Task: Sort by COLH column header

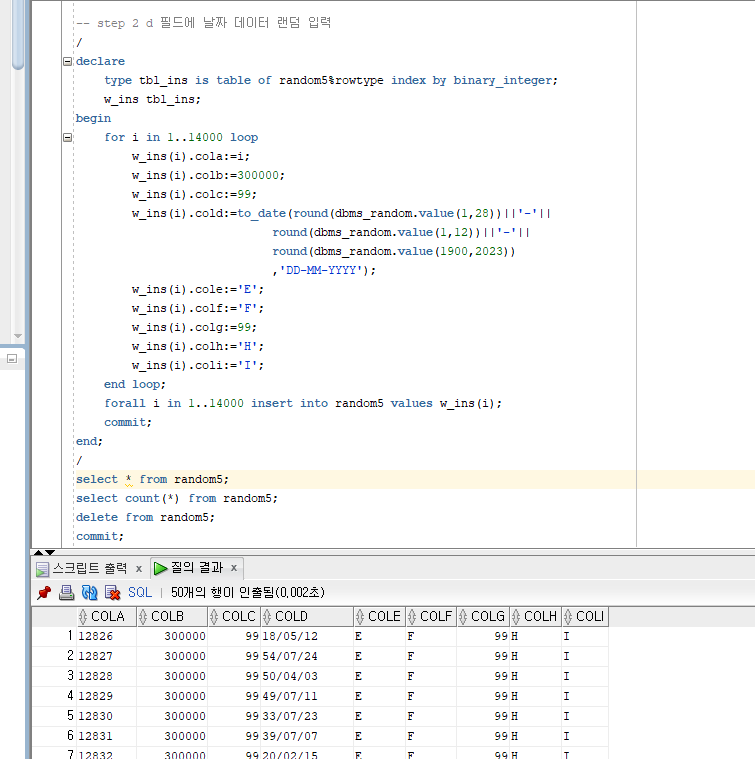Action: point(536,616)
